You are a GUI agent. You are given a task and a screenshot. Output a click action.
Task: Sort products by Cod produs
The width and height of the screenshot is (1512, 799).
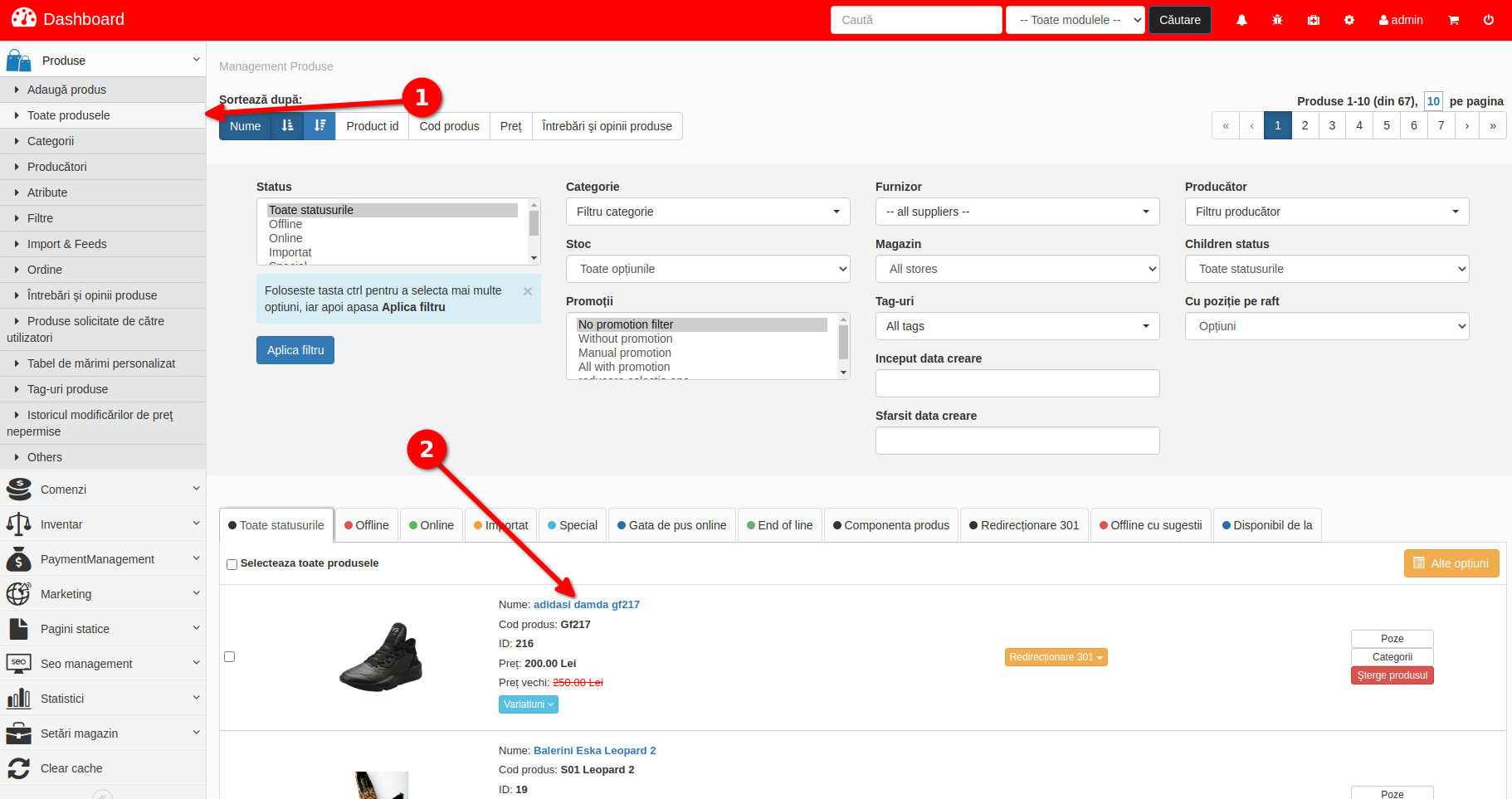449,126
